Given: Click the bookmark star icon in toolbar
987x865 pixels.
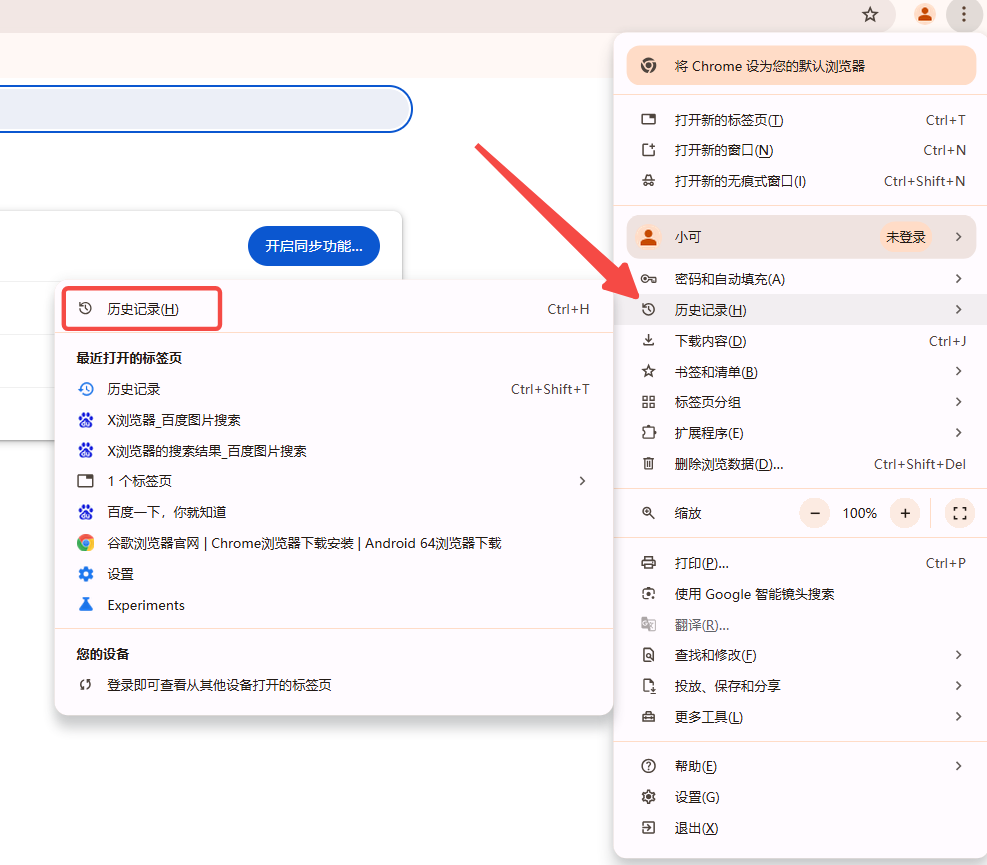Looking at the screenshot, I should (x=870, y=14).
